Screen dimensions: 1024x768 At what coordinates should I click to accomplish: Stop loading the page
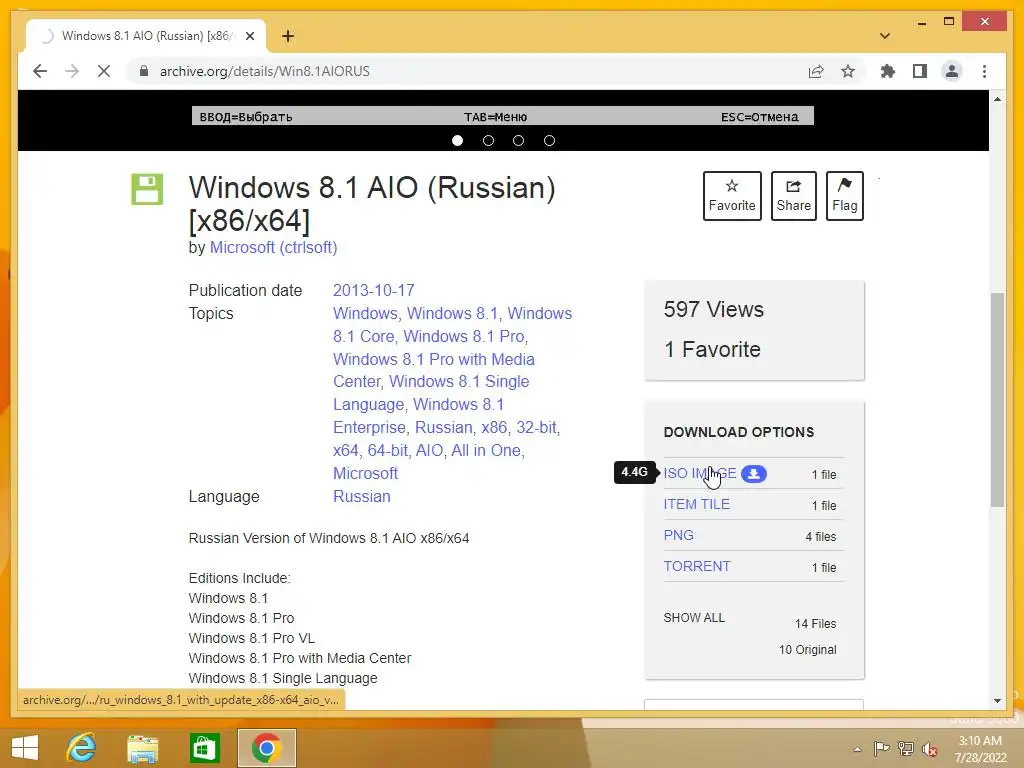click(x=104, y=71)
